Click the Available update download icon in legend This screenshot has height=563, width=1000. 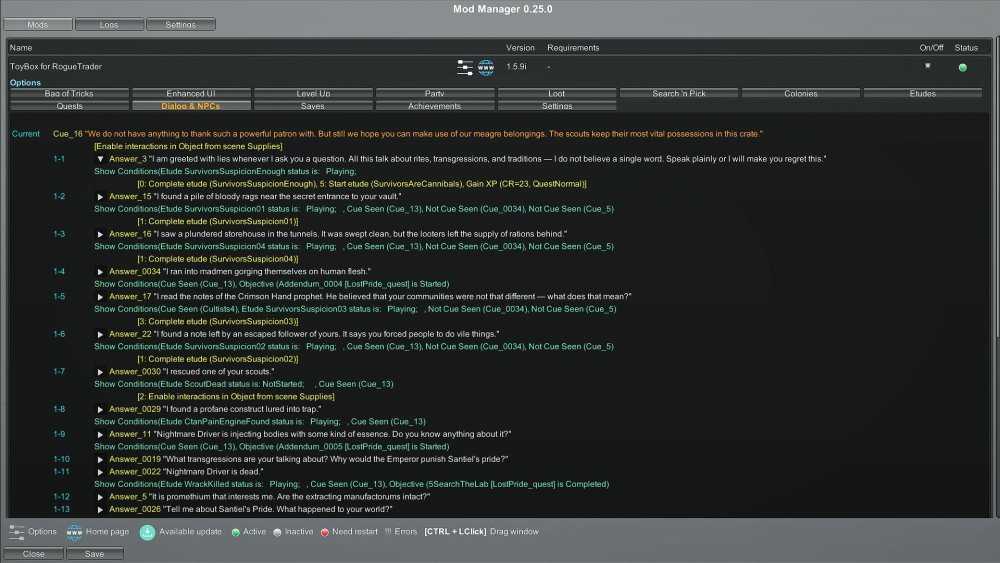pyautogui.click(x=147, y=532)
